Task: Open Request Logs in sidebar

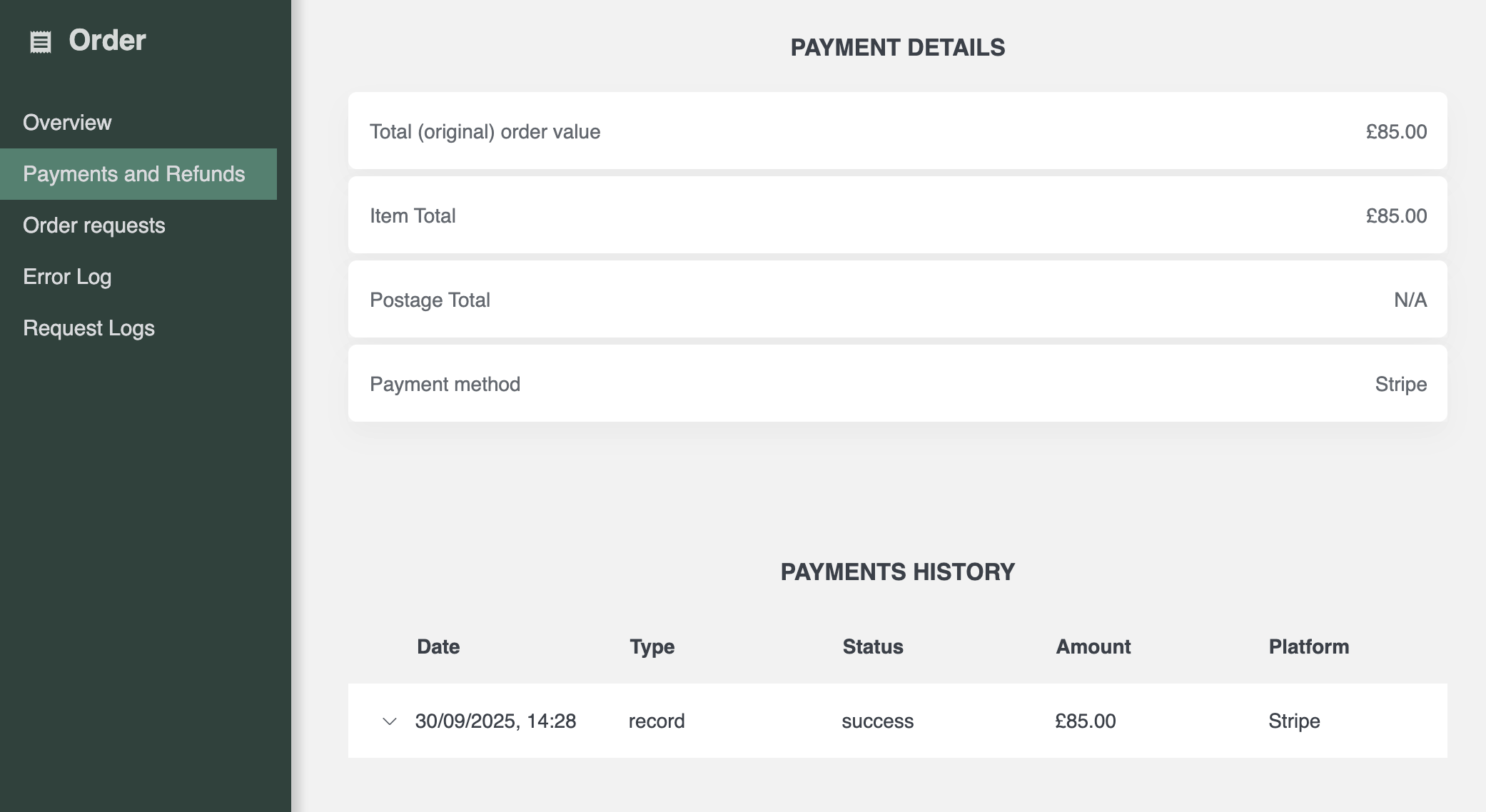Action: point(89,328)
